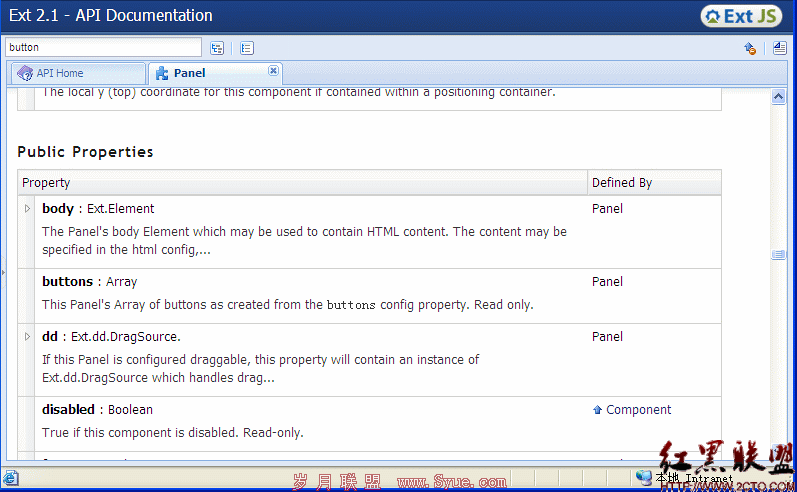Click the expand-all members icon beside search
The width and height of the screenshot is (797, 492).
217,48
